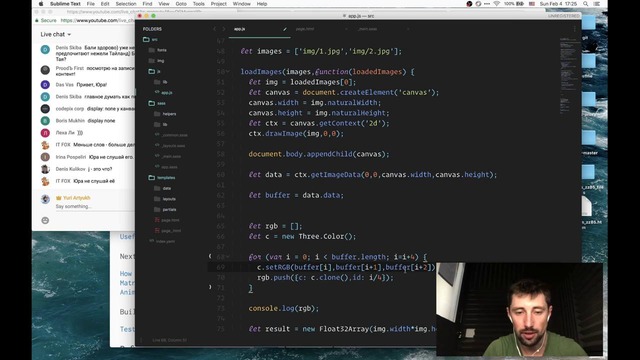The height and width of the screenshot is (360, 640).
Task: Click Irina Pospelri avatar in chat
Action: tap(45, 157)
